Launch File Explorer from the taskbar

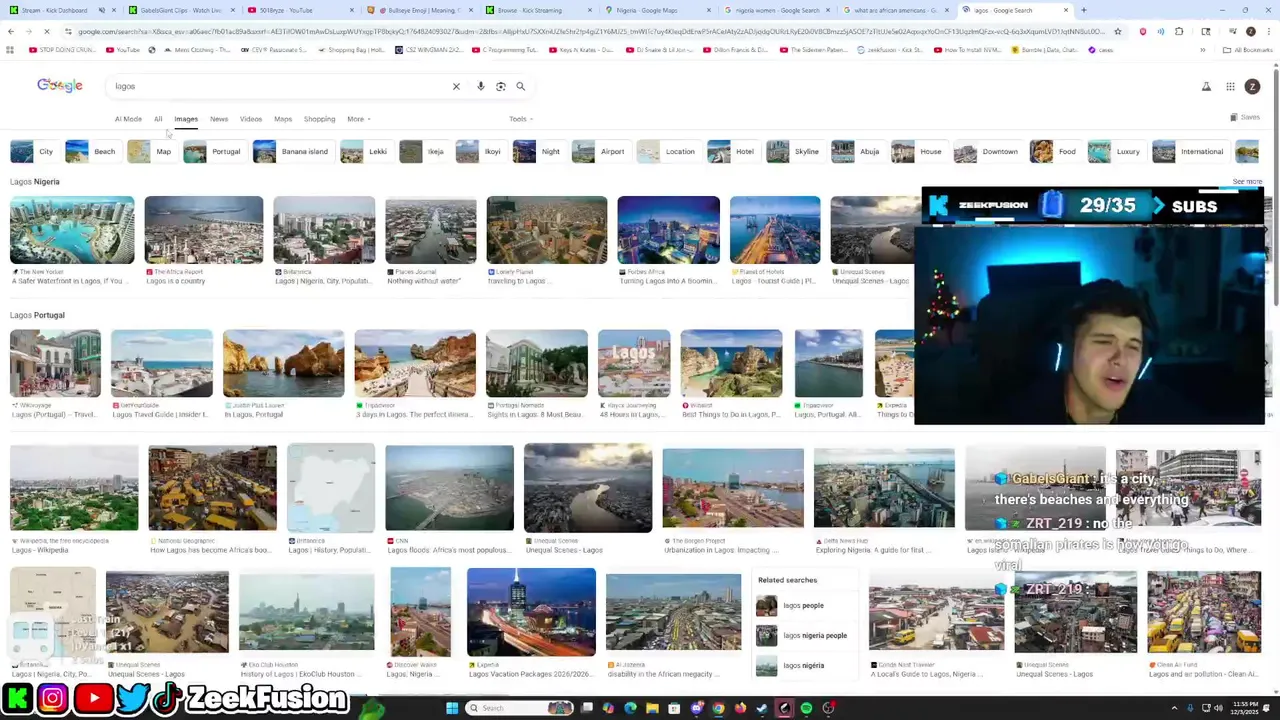coord(652,708)
